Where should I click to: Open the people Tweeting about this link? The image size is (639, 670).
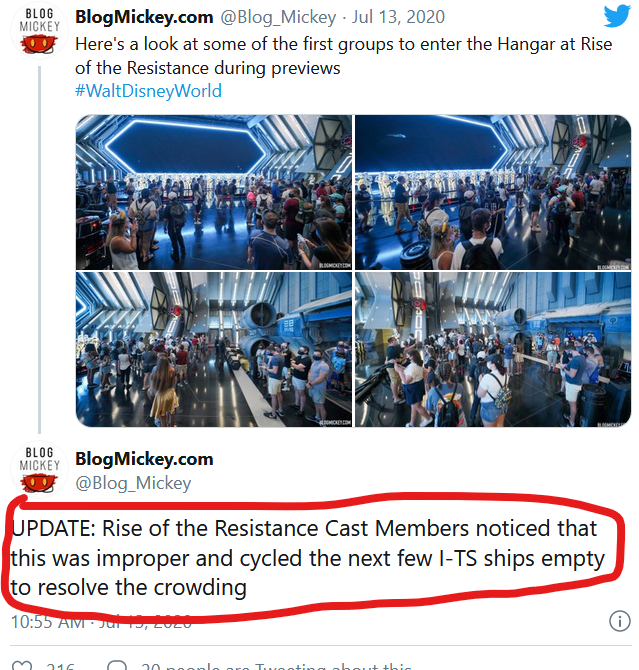(x=276, y=666)
